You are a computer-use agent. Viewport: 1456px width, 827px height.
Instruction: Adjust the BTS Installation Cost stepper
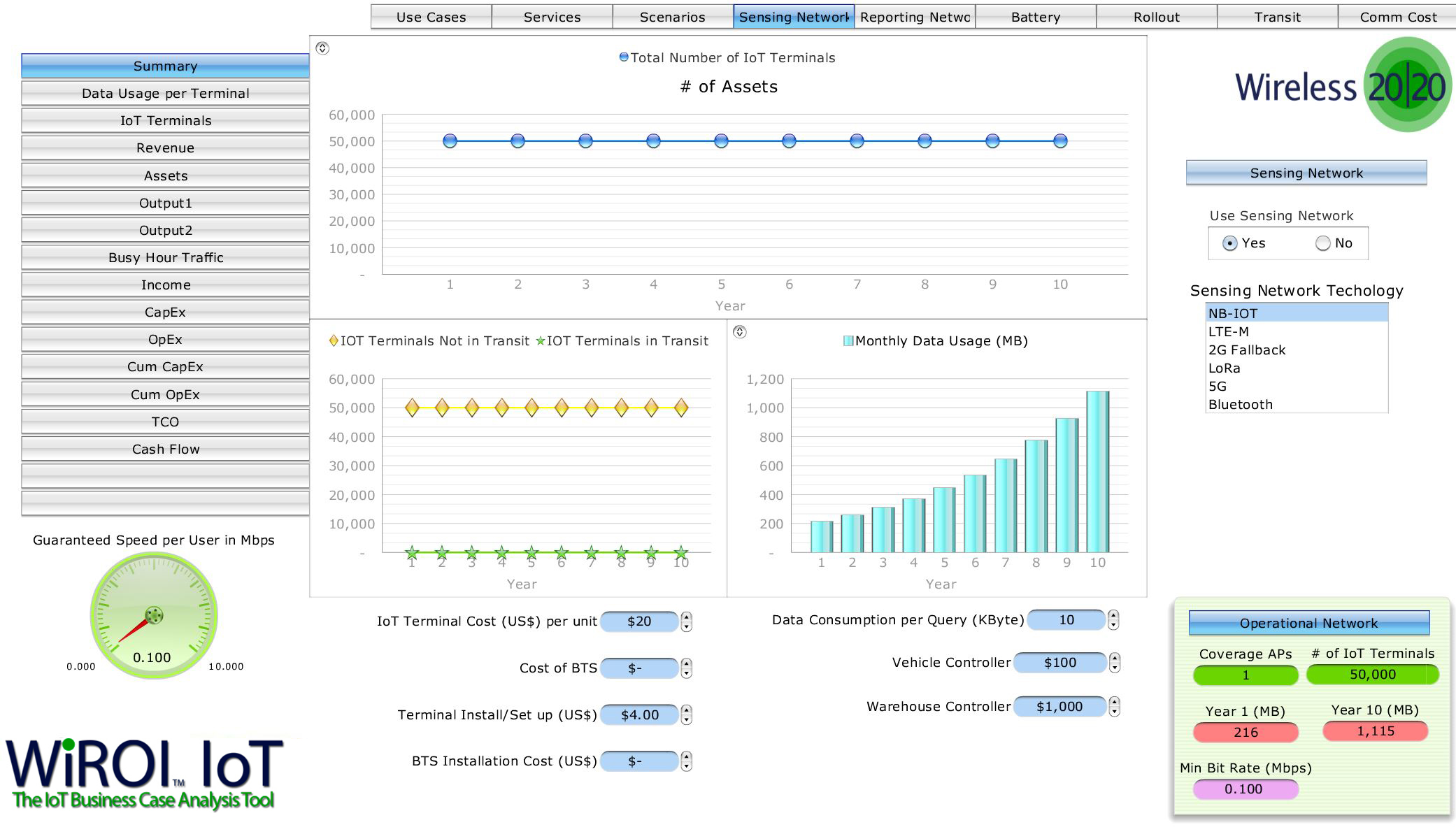pyautogui.click(x=687, y=761)
